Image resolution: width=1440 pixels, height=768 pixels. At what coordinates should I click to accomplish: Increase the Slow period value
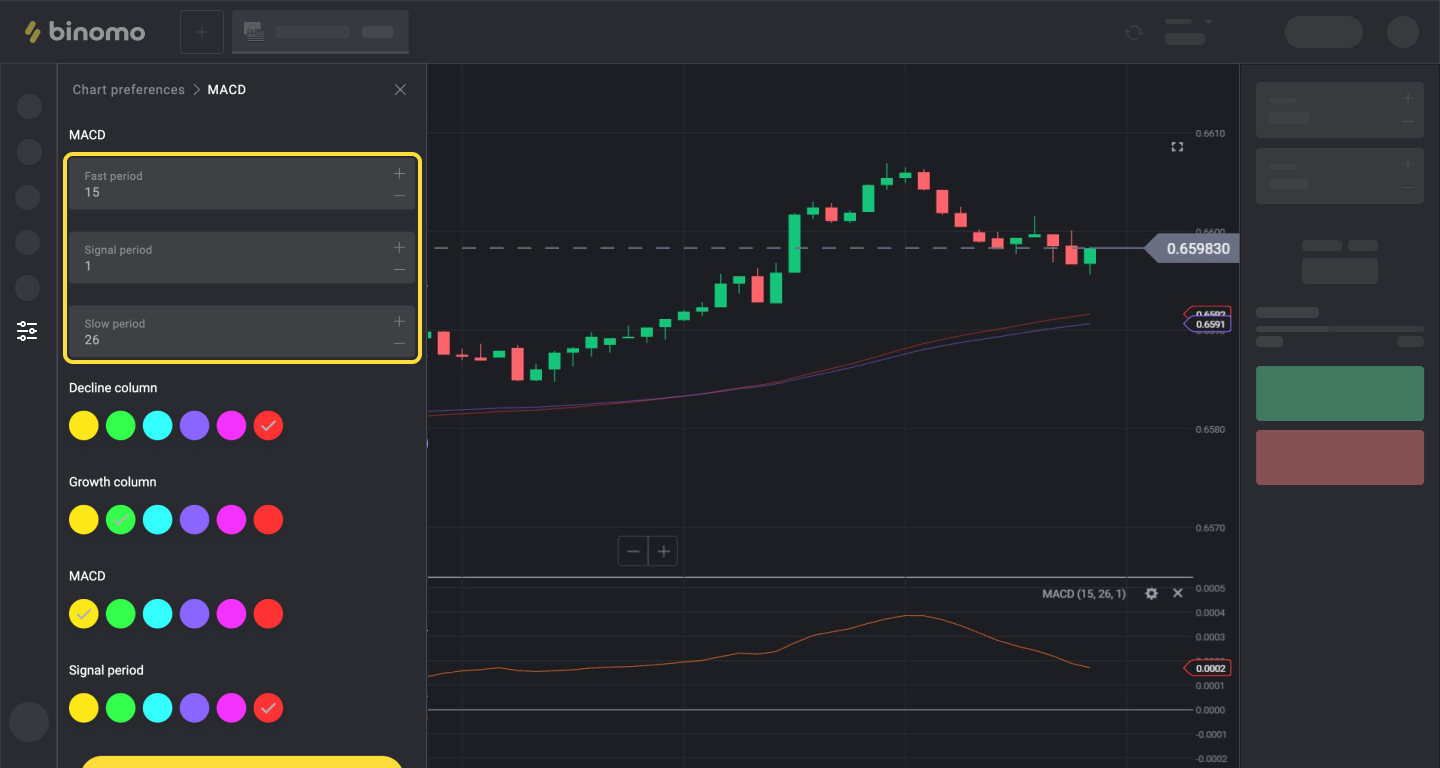399,321
